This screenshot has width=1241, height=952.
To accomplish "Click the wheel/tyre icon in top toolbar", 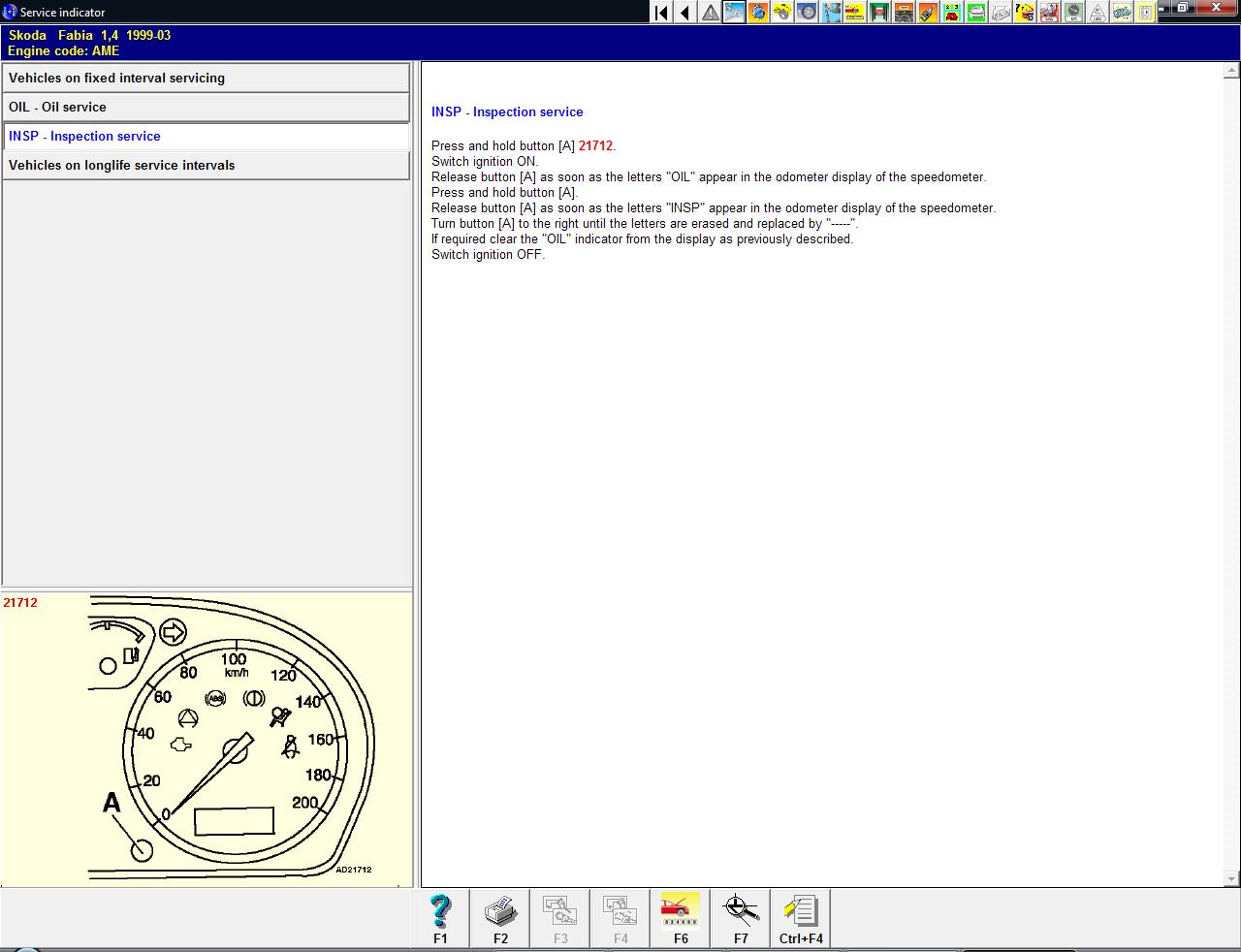I will coord(807,13).
